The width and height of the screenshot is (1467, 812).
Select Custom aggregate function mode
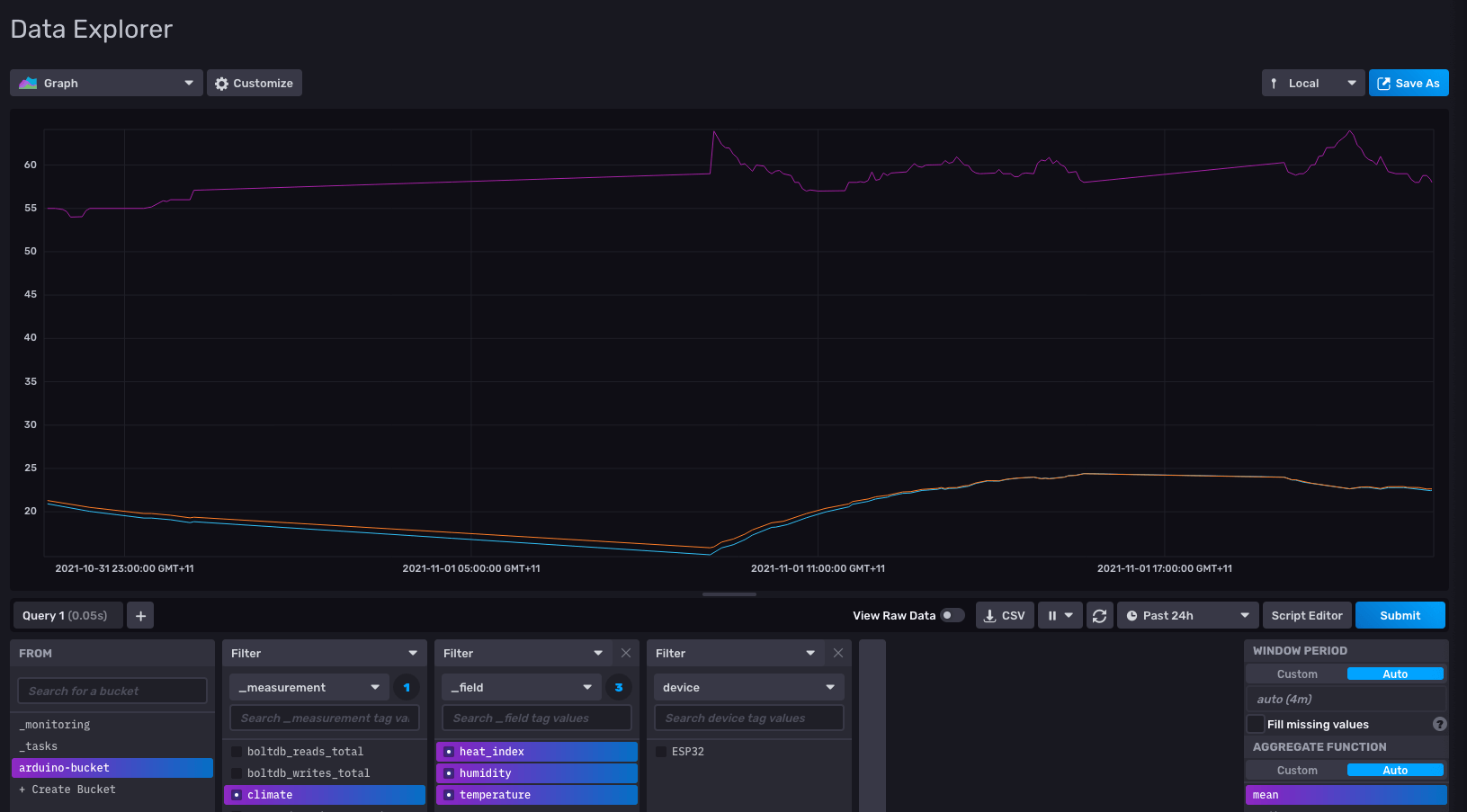coord(1297,770)
